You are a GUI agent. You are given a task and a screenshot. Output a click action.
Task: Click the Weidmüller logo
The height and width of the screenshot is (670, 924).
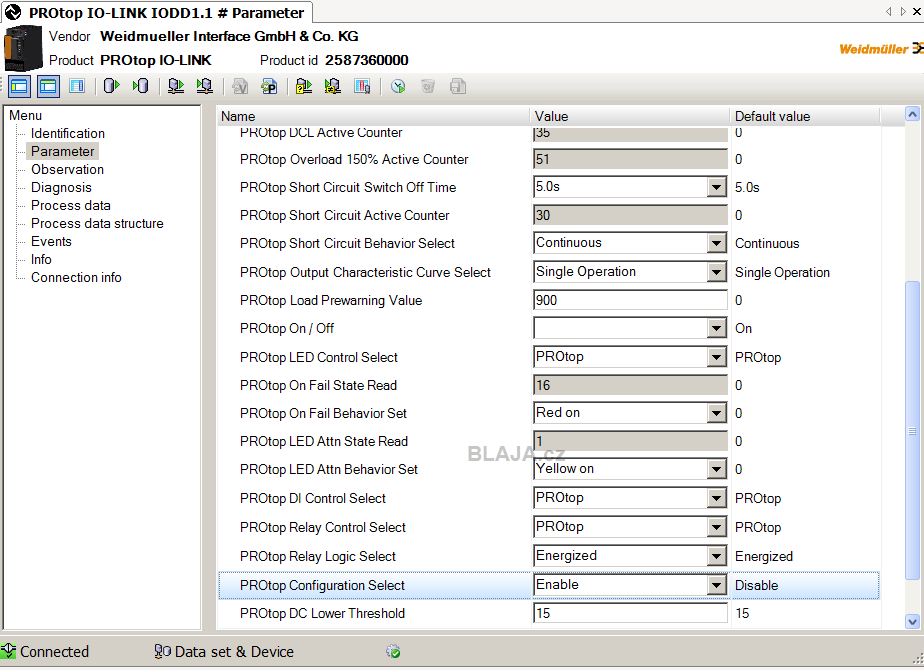pos(881,49)
